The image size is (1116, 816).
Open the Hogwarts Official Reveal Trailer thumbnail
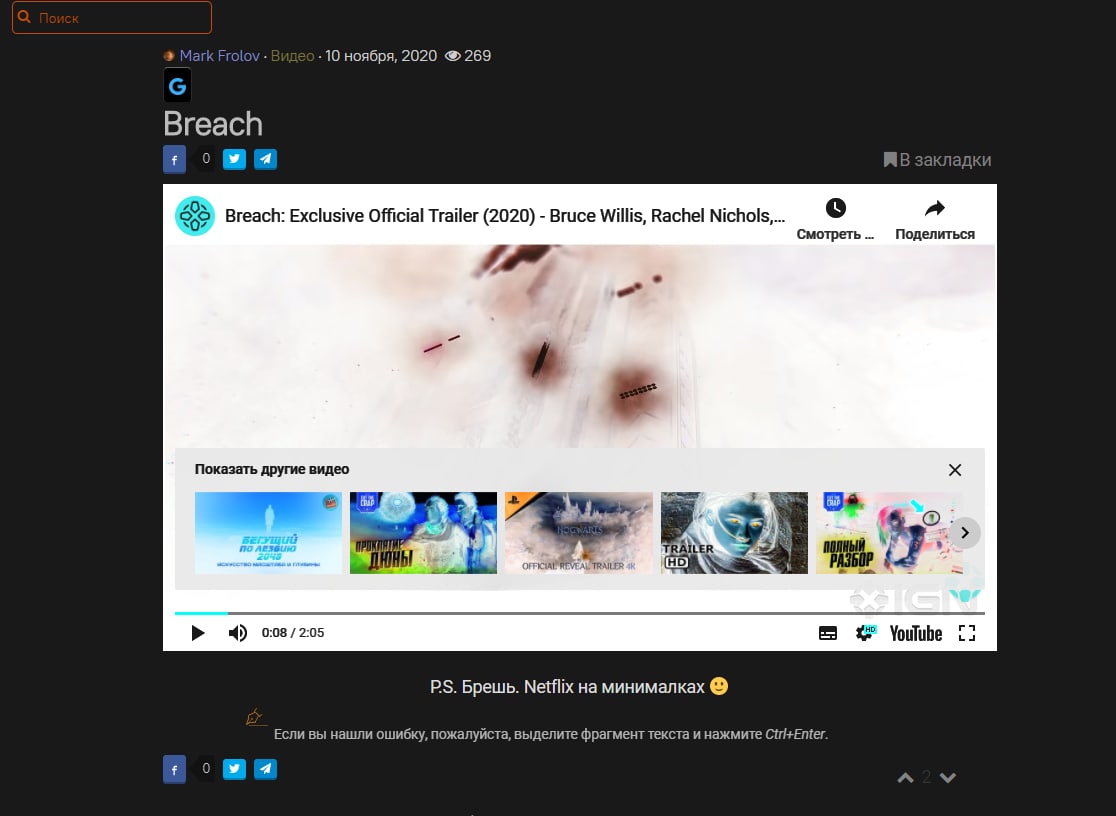click(x=579, y=533)
